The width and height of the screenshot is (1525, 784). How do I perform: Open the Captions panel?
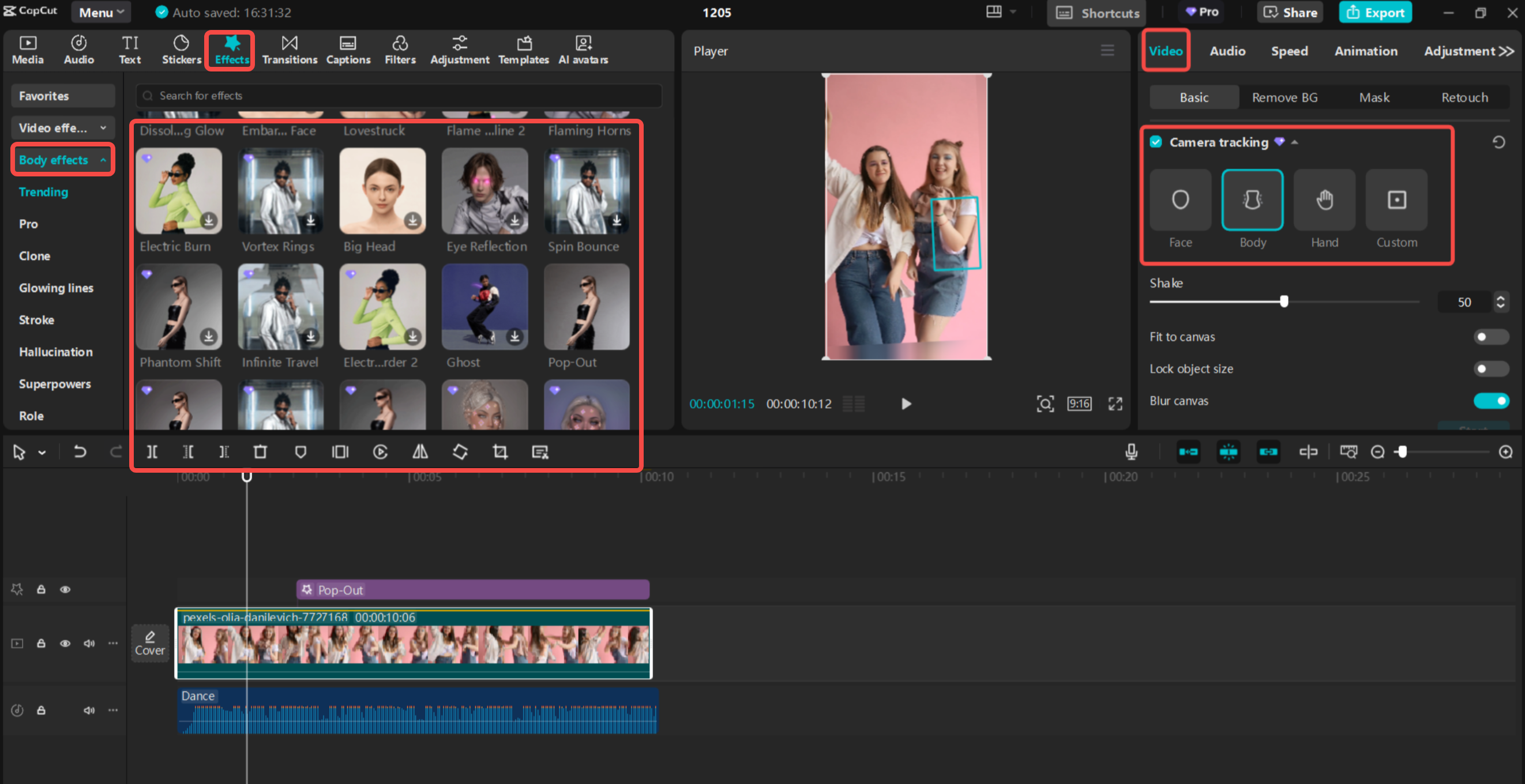(348, 50)
